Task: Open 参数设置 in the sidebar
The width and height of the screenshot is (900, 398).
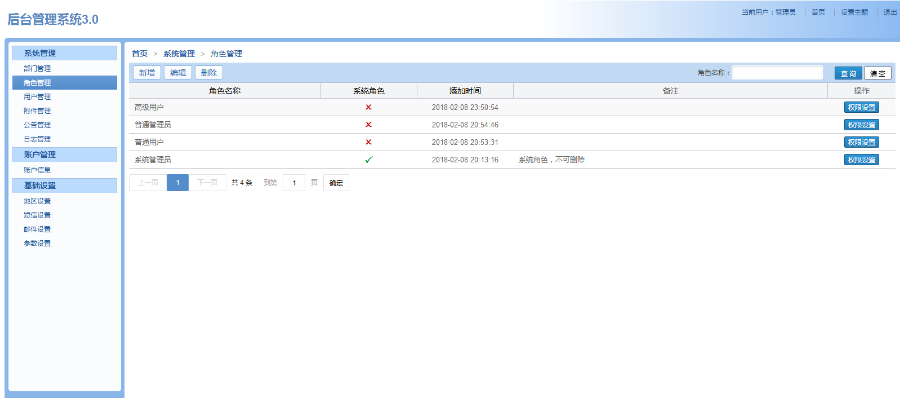Action: (x=37, y=244)
